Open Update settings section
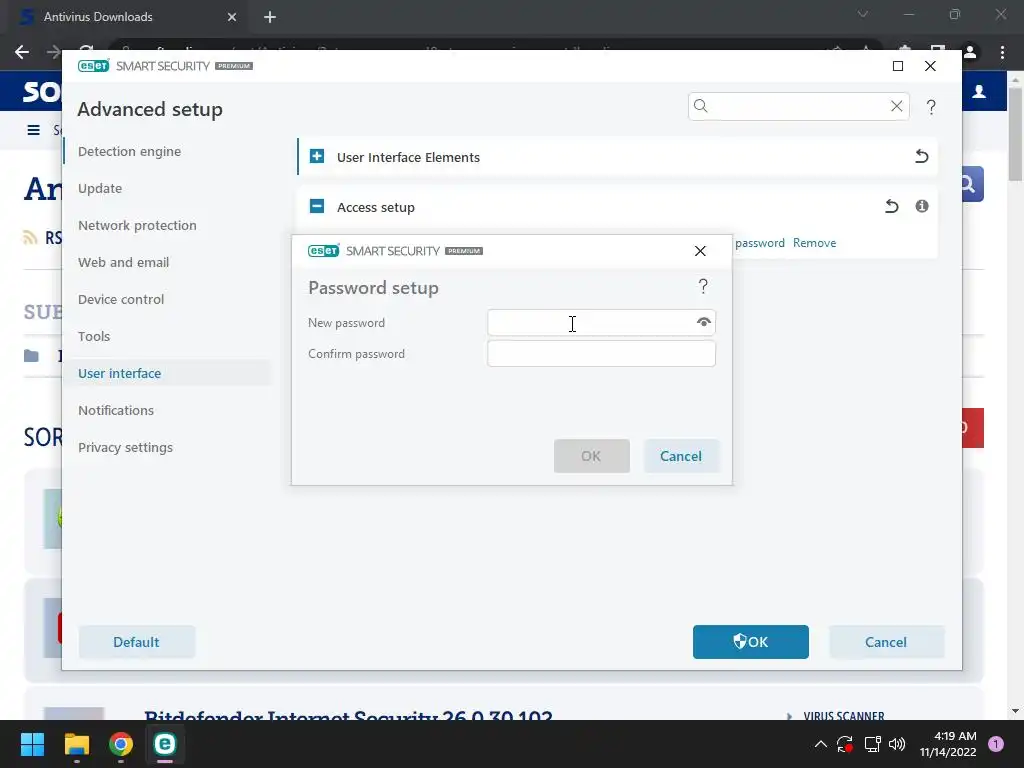The height and width of the screenshot is (768, 1024). [x=100, y=188]
